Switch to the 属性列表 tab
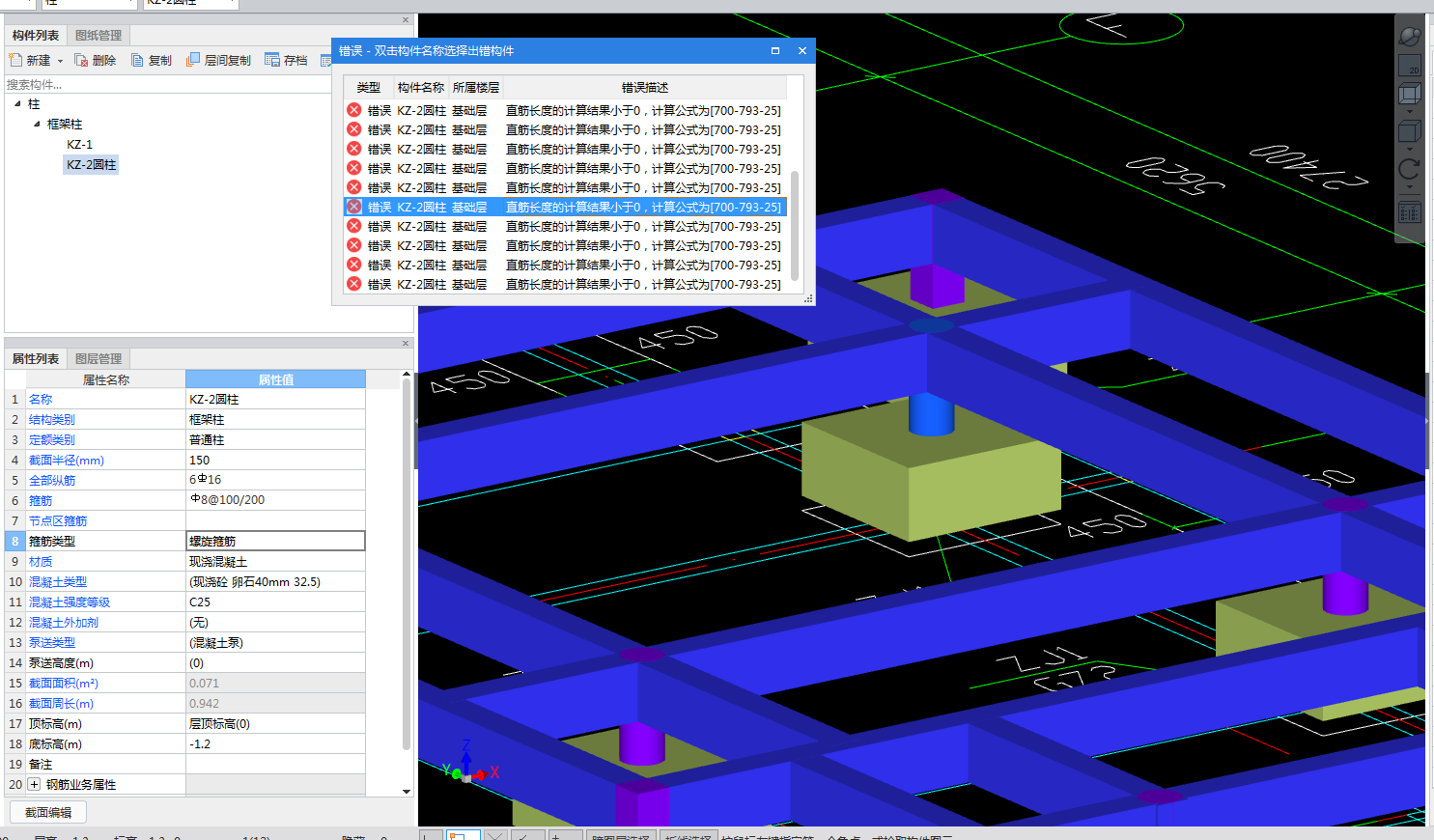This screenshot has height=840, width=1434. (x=36, y=359)
